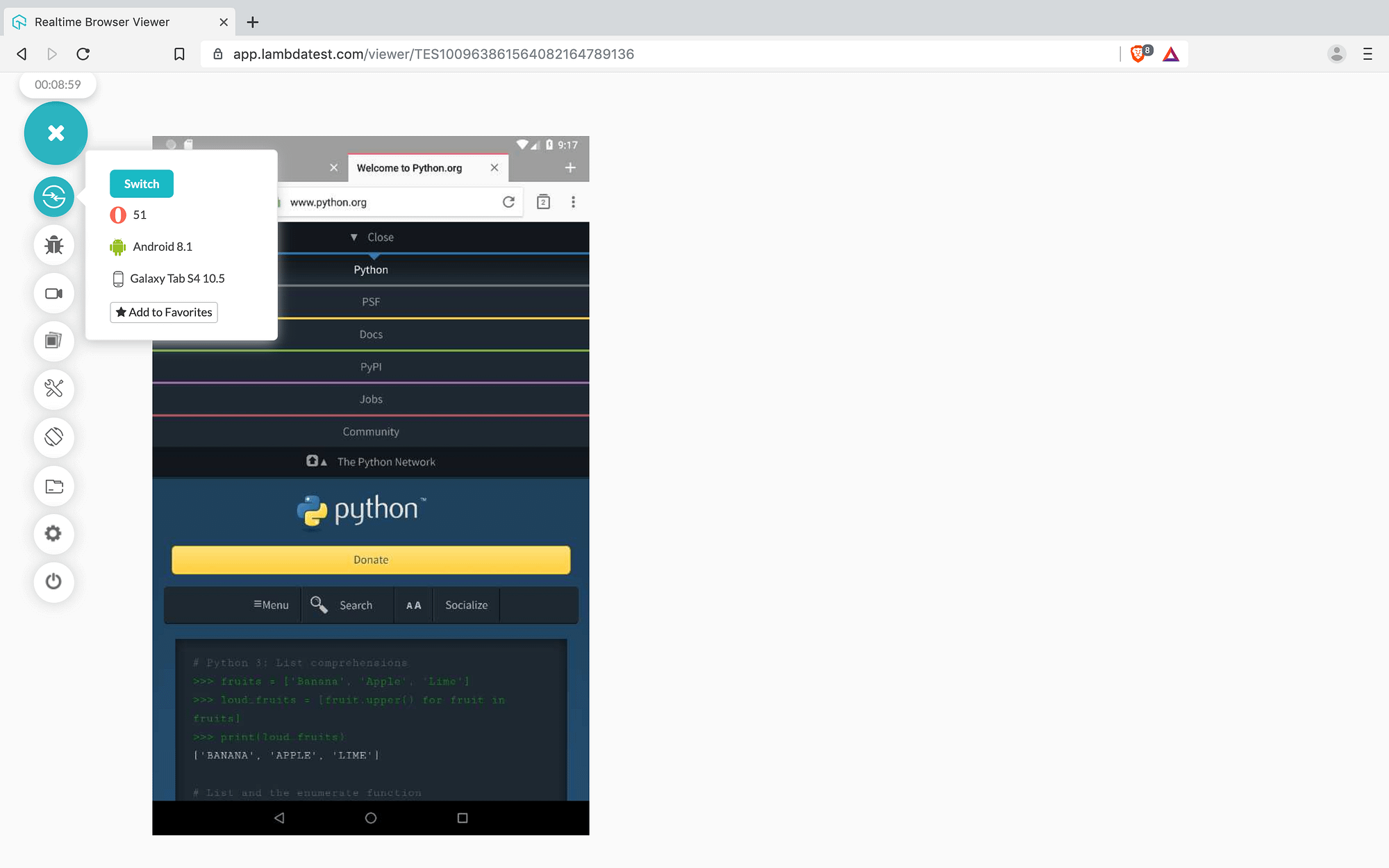The width and height of the screenshot is (1389, 868).
Task: Open Brave Shields icon in address bar
Action: click(x=1139, y=54)
